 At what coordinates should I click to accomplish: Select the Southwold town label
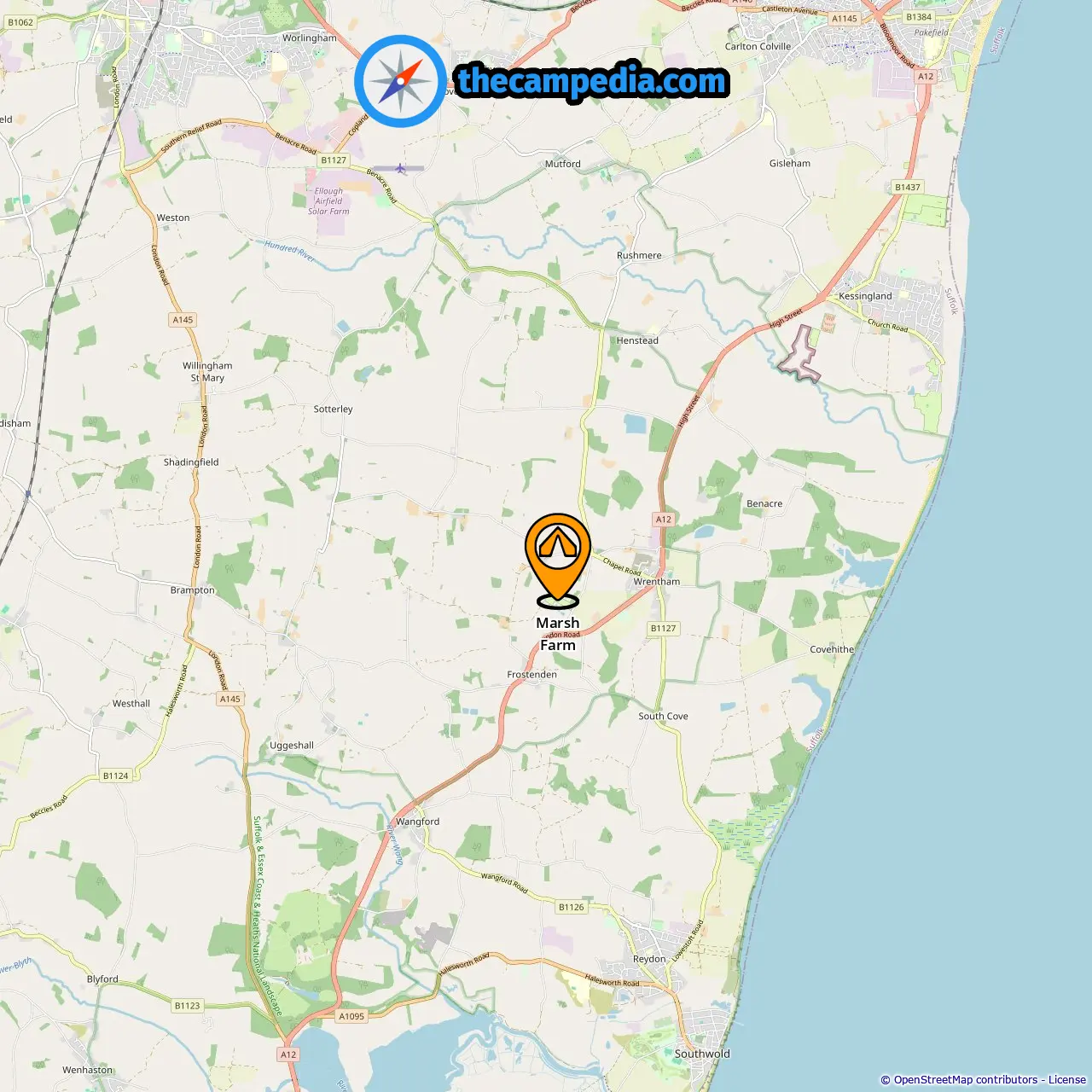coord(702,1054)
